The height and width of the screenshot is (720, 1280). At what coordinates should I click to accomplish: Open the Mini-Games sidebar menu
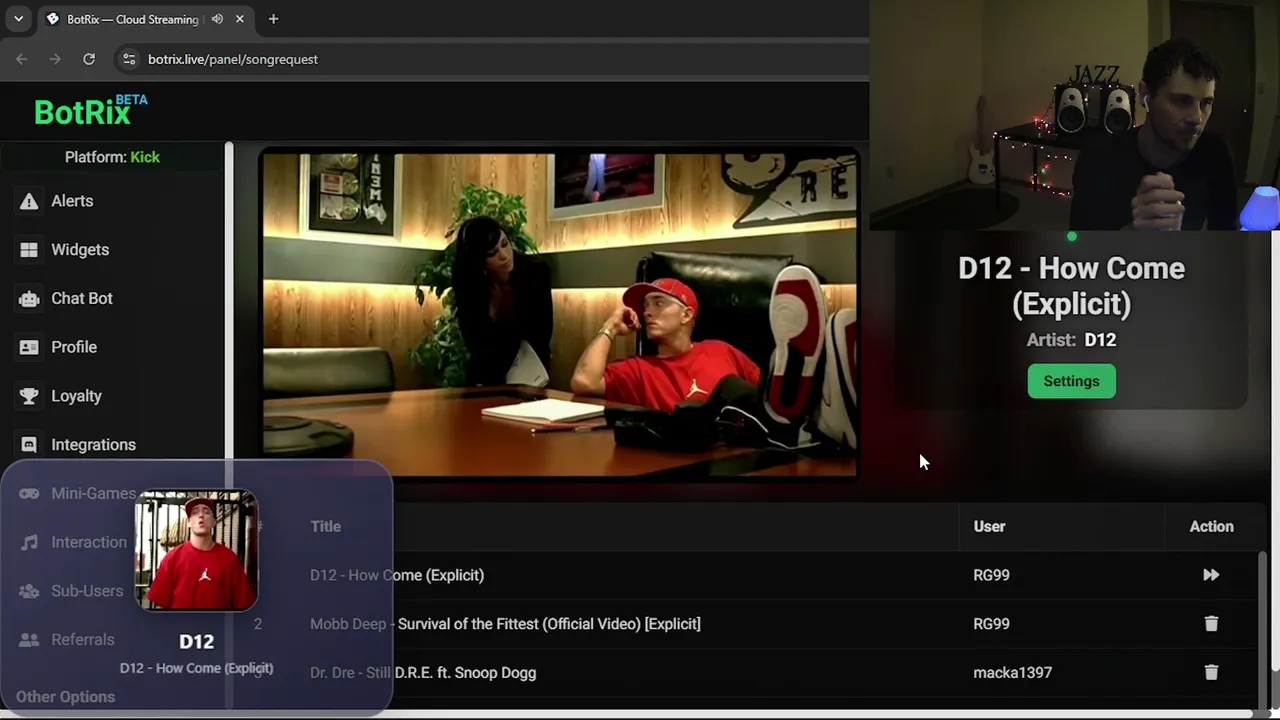pos(78,493)
